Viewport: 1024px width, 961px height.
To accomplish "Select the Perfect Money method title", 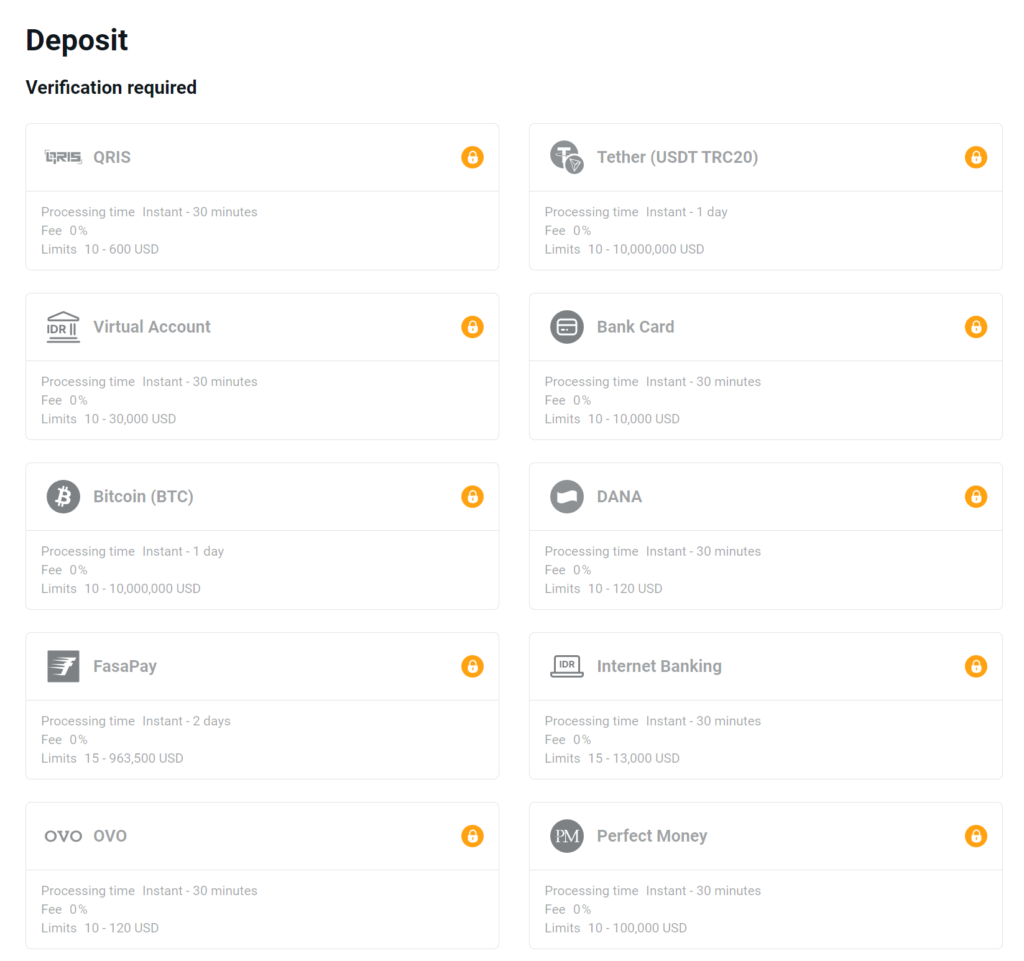I will [x=652, y=836].
